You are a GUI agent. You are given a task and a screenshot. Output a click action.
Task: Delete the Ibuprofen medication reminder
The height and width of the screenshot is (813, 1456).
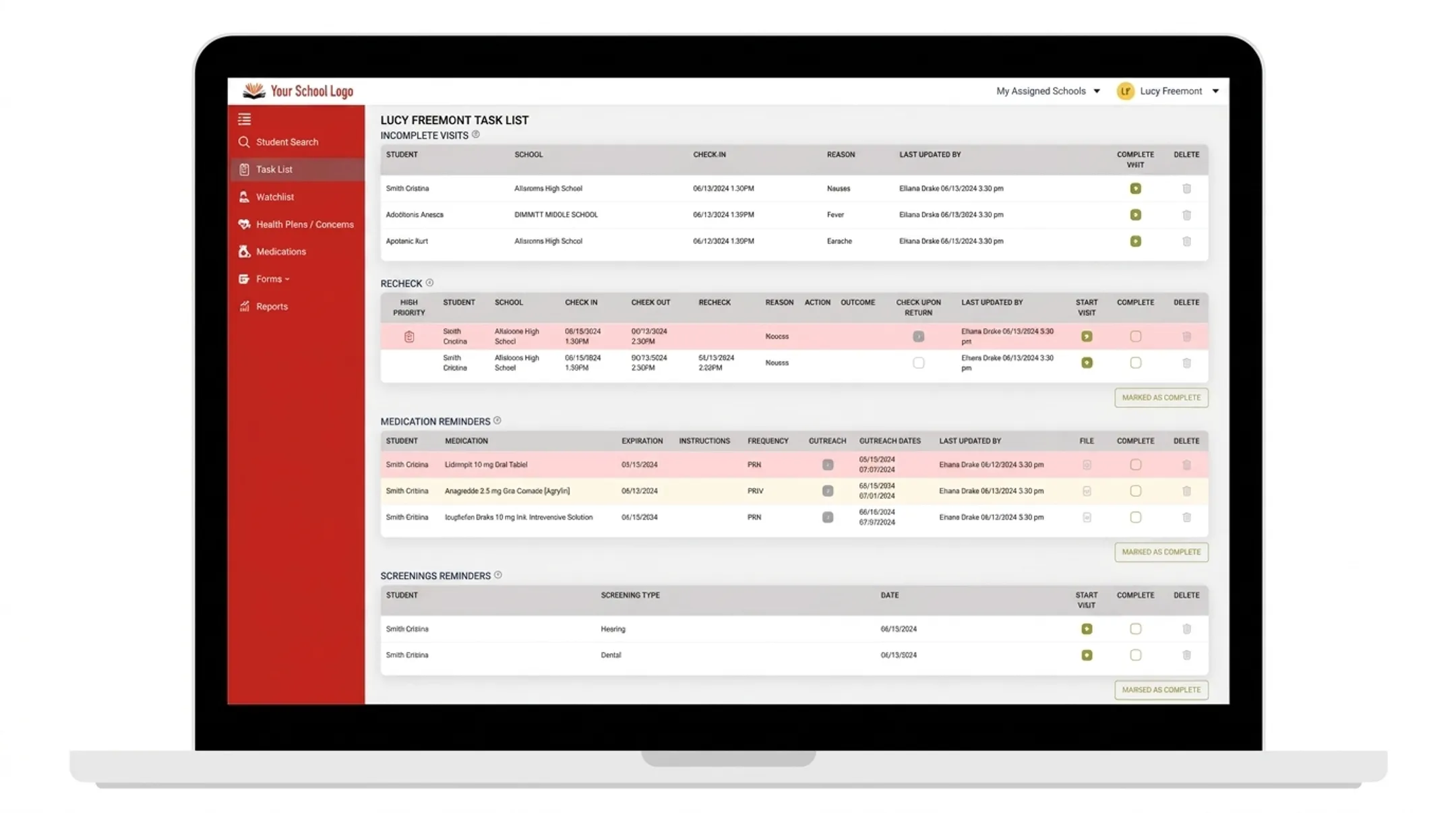1186,518
